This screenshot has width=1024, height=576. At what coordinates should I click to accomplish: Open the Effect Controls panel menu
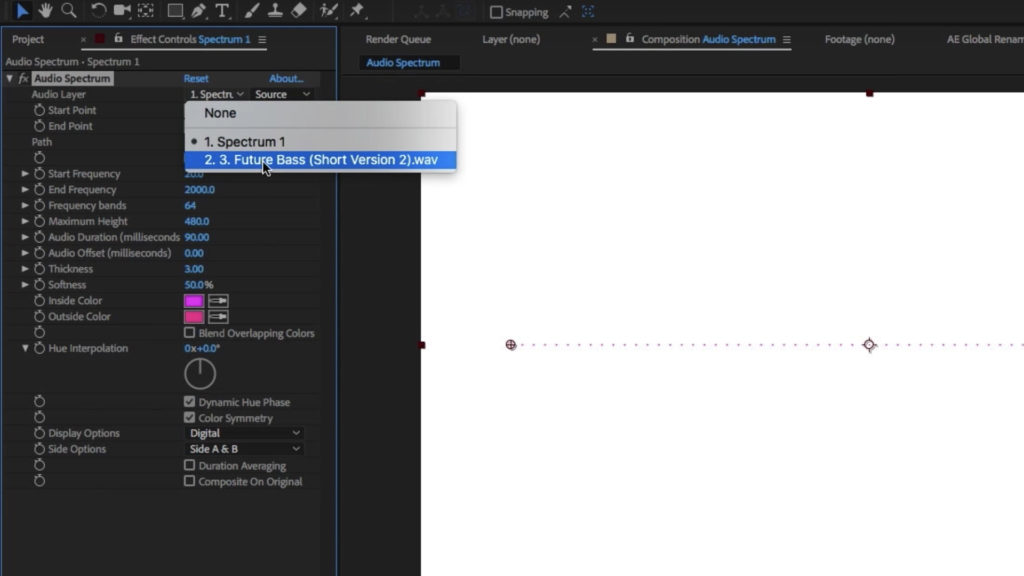(262, 40)
